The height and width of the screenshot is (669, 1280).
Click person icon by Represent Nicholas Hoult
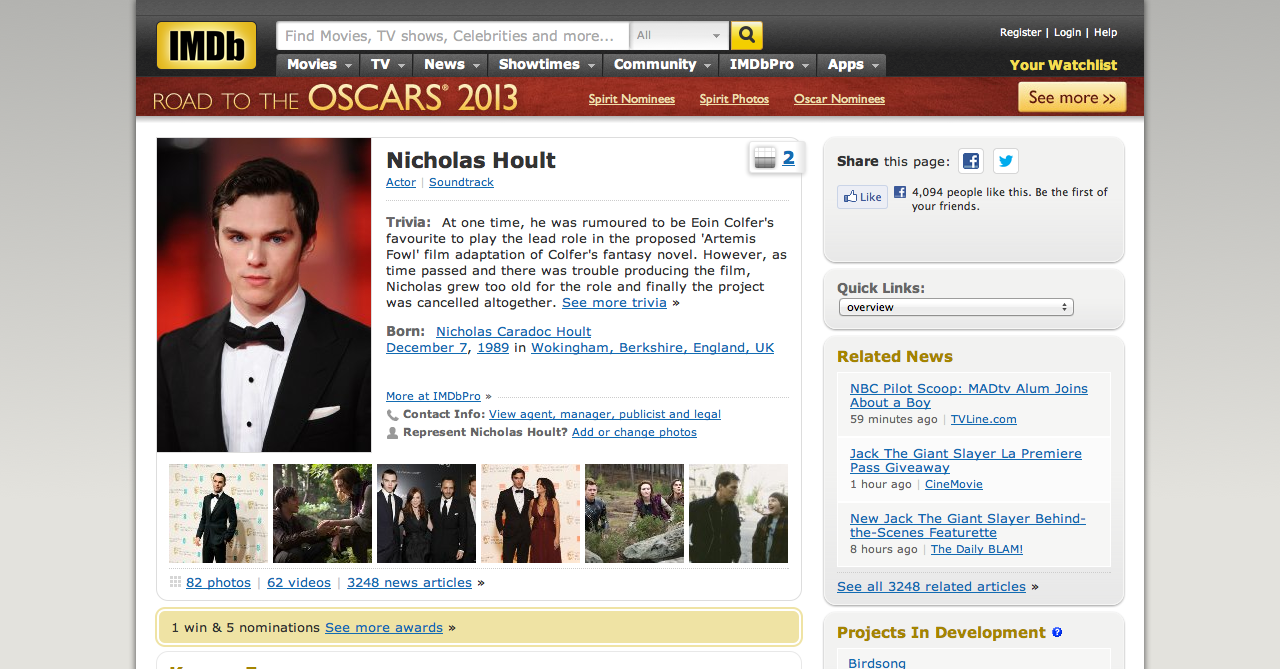(x=392, y=432)
